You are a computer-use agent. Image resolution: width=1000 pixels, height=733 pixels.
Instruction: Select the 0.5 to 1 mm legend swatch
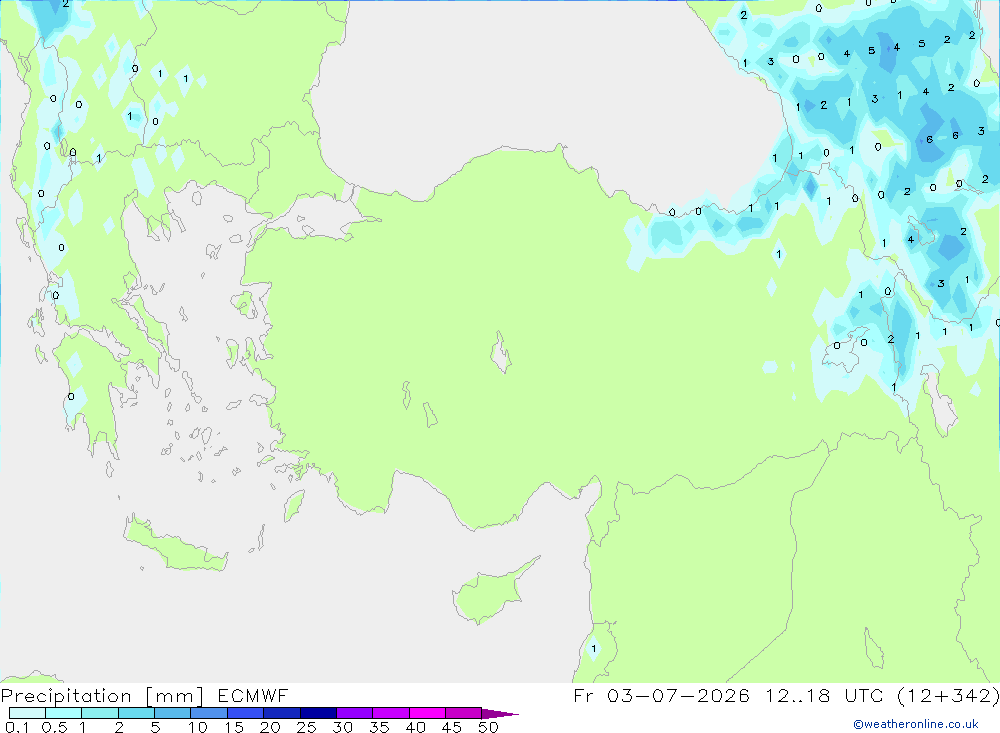pyautogui.click(x=64, y=713)
